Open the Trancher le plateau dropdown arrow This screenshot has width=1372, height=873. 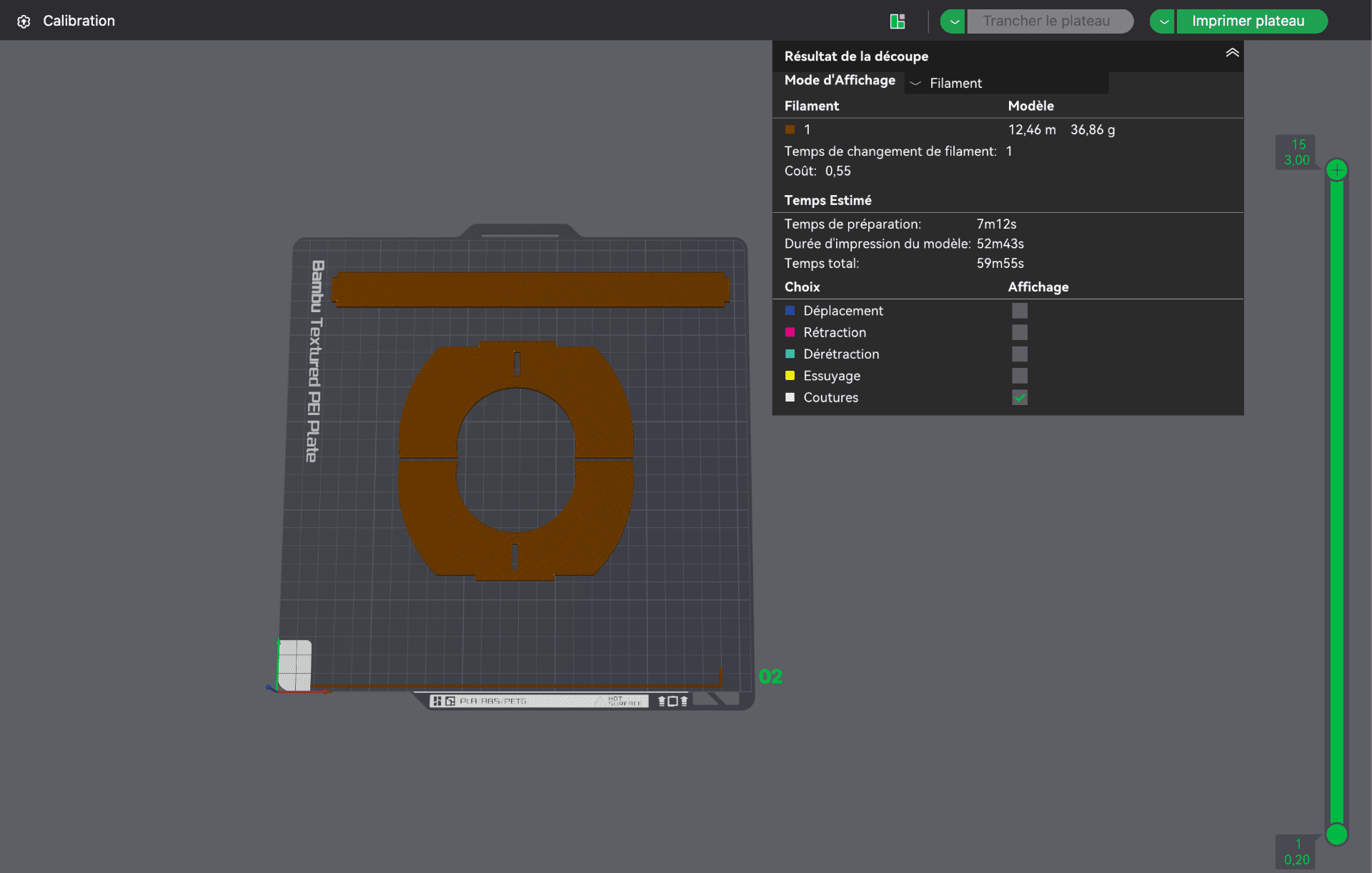point(953,21)
